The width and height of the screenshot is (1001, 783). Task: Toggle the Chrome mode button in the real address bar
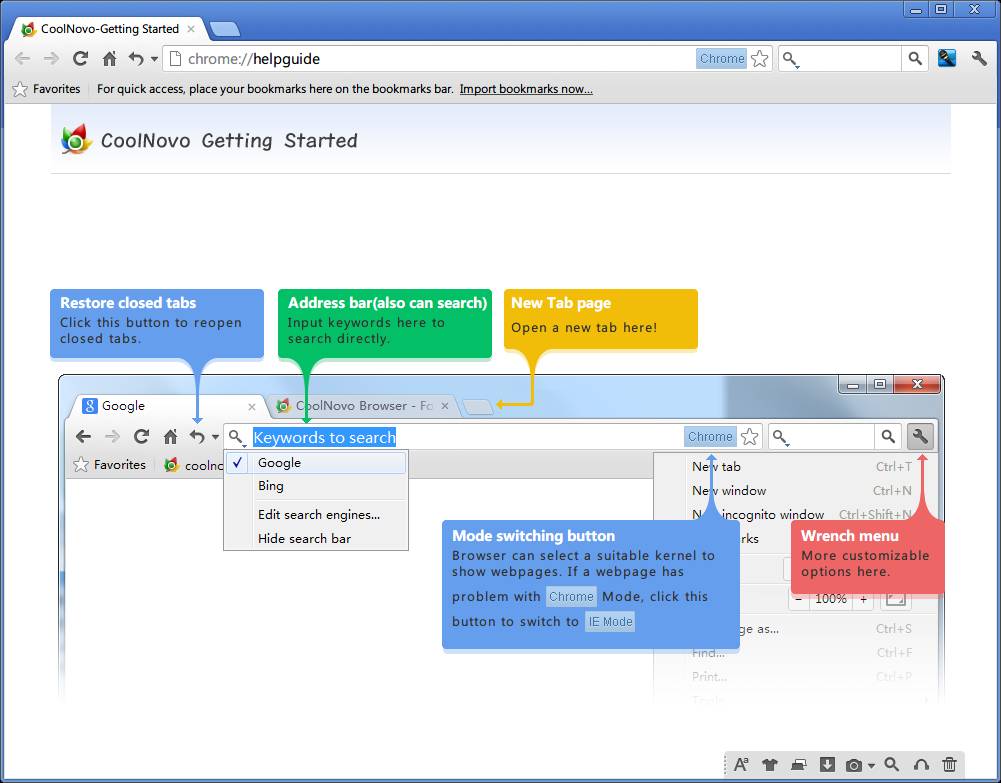(721, 59)
